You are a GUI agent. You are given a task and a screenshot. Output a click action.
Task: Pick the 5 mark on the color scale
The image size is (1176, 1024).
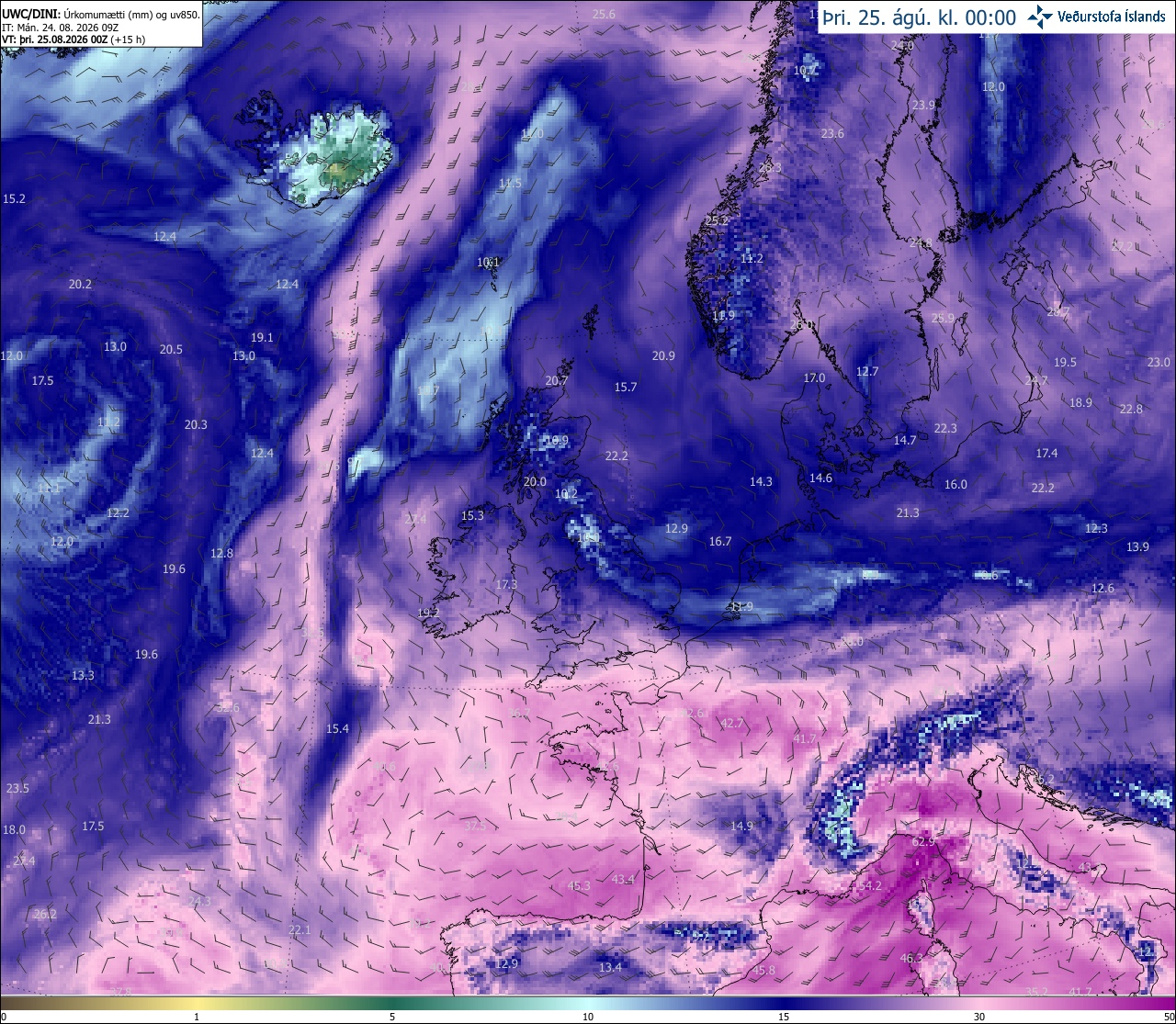(x=392, y=1017)
